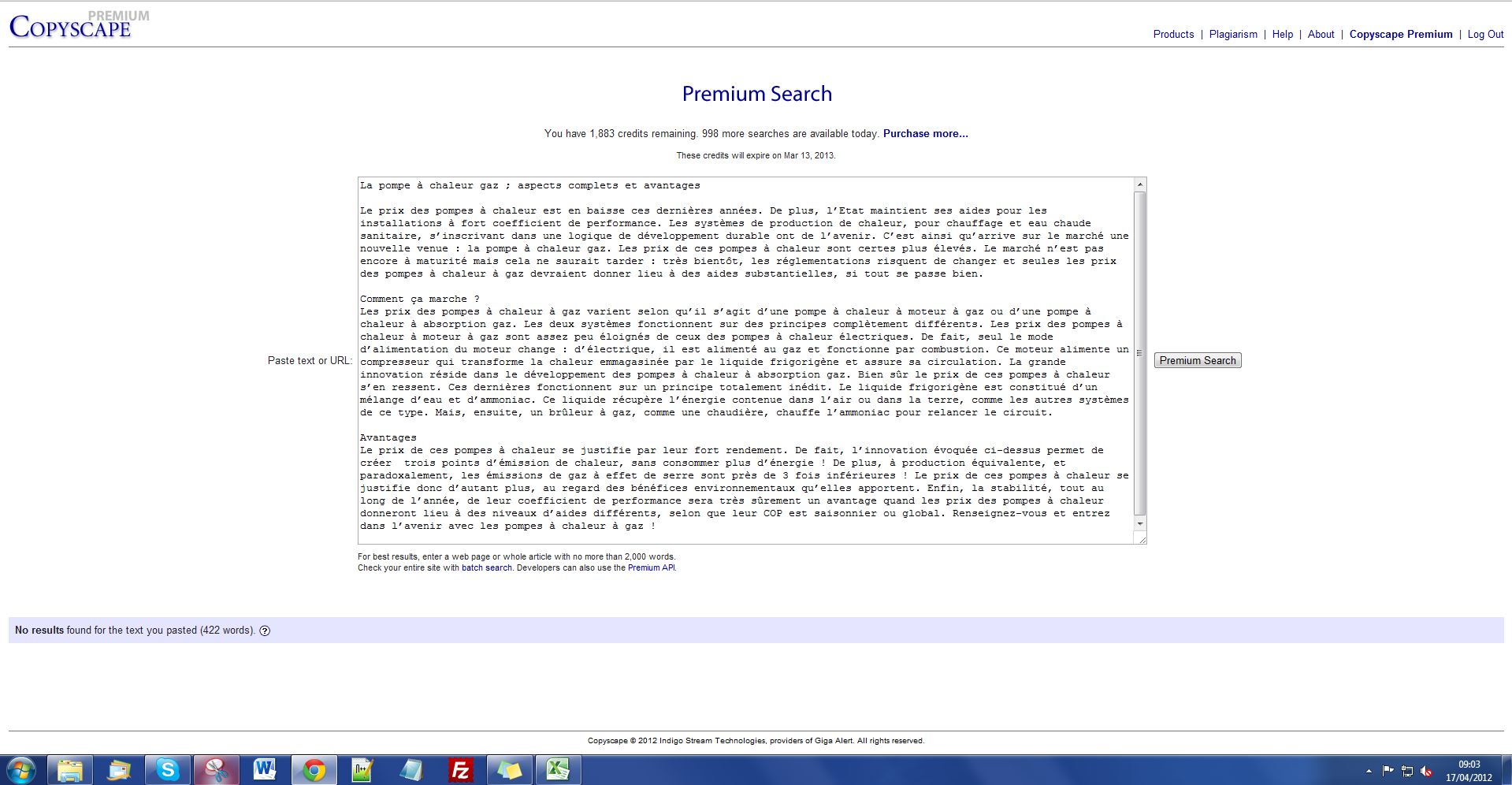Open Excel from the taskbar
Image resolution: width=1512 pixels, height=785 pixels.
pos(558,769)
